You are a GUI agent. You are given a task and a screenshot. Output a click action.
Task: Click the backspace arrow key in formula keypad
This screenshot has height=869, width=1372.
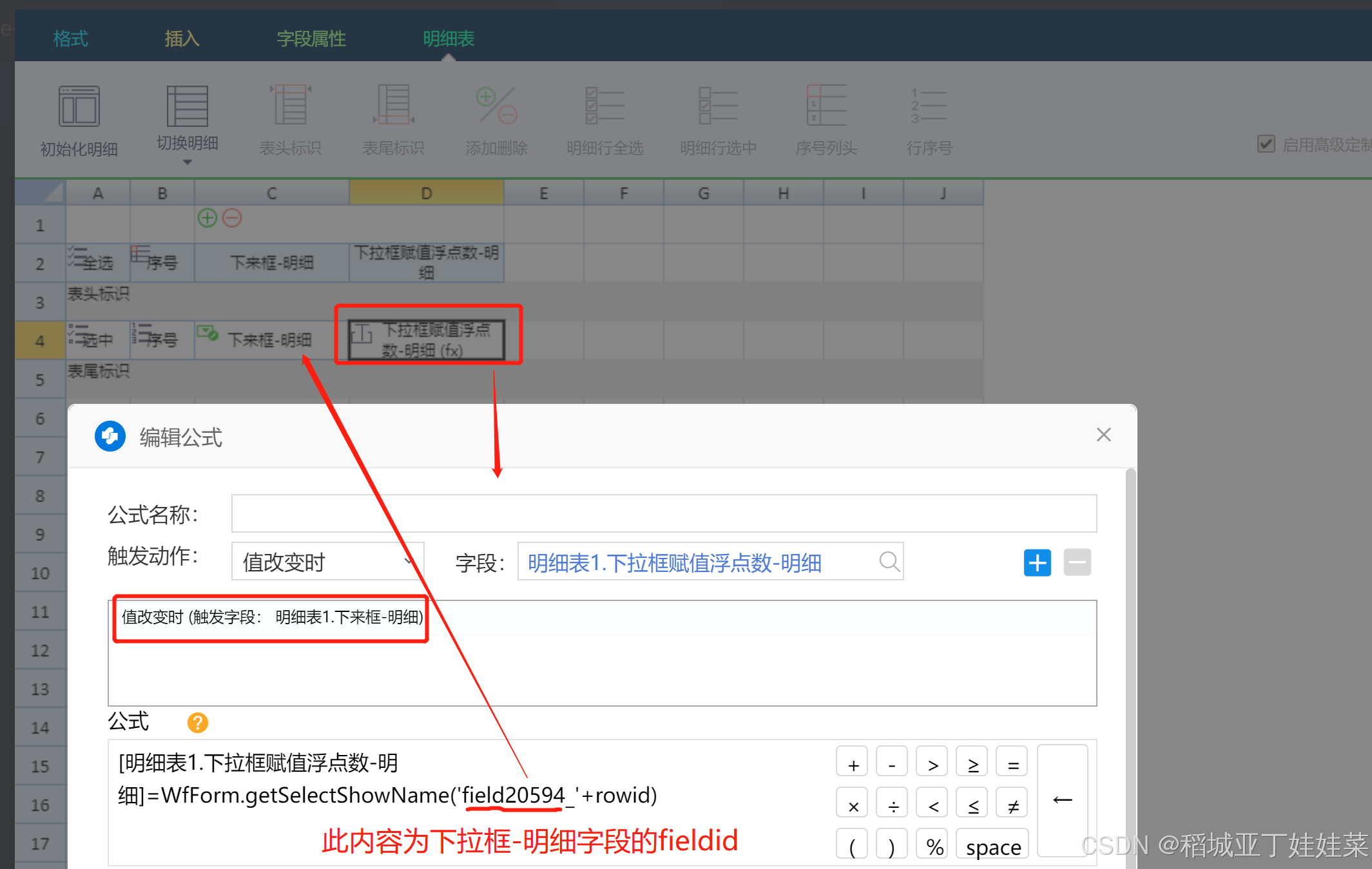[1062, 801]
